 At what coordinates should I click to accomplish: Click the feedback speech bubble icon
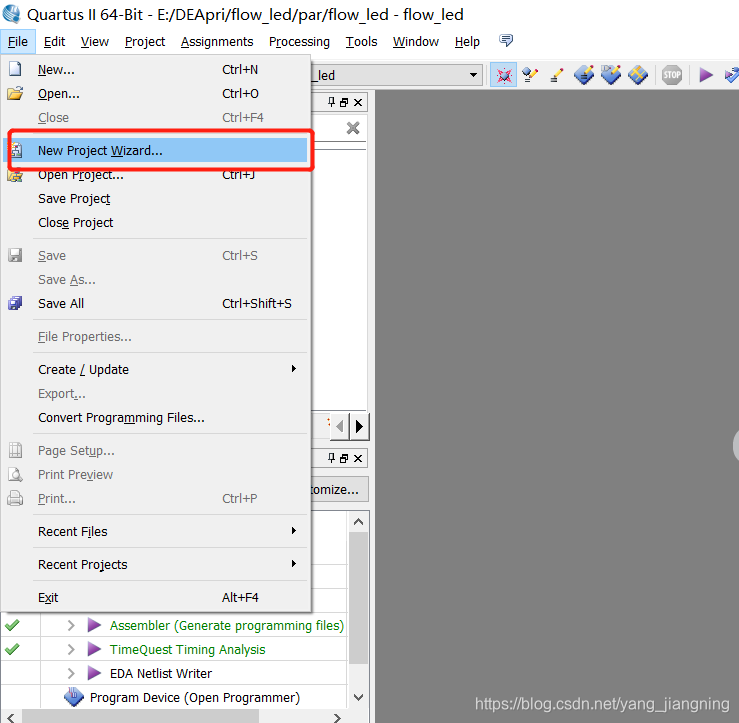coord(506,41)
